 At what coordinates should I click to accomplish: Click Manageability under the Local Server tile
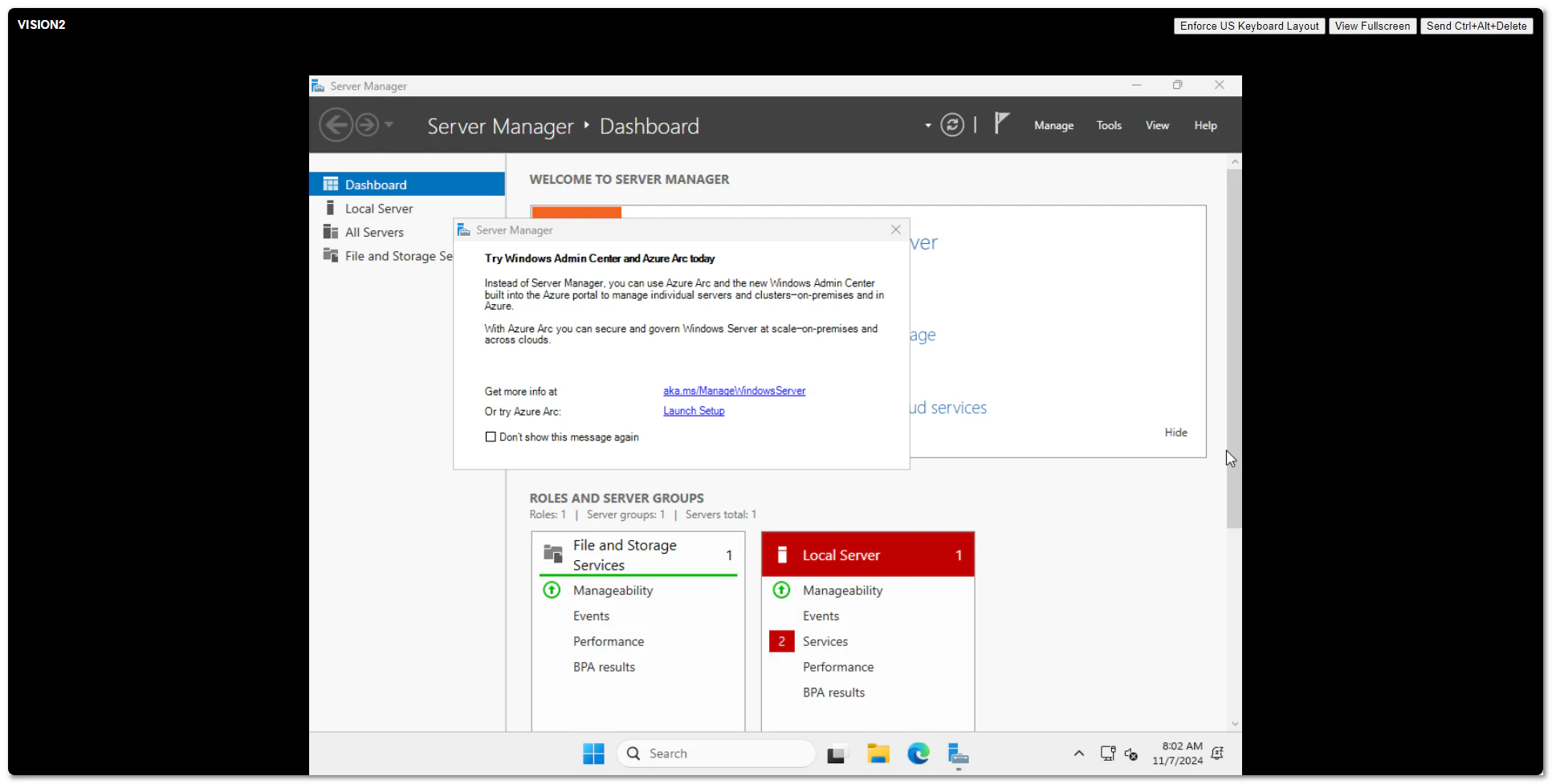coord(842,591)
